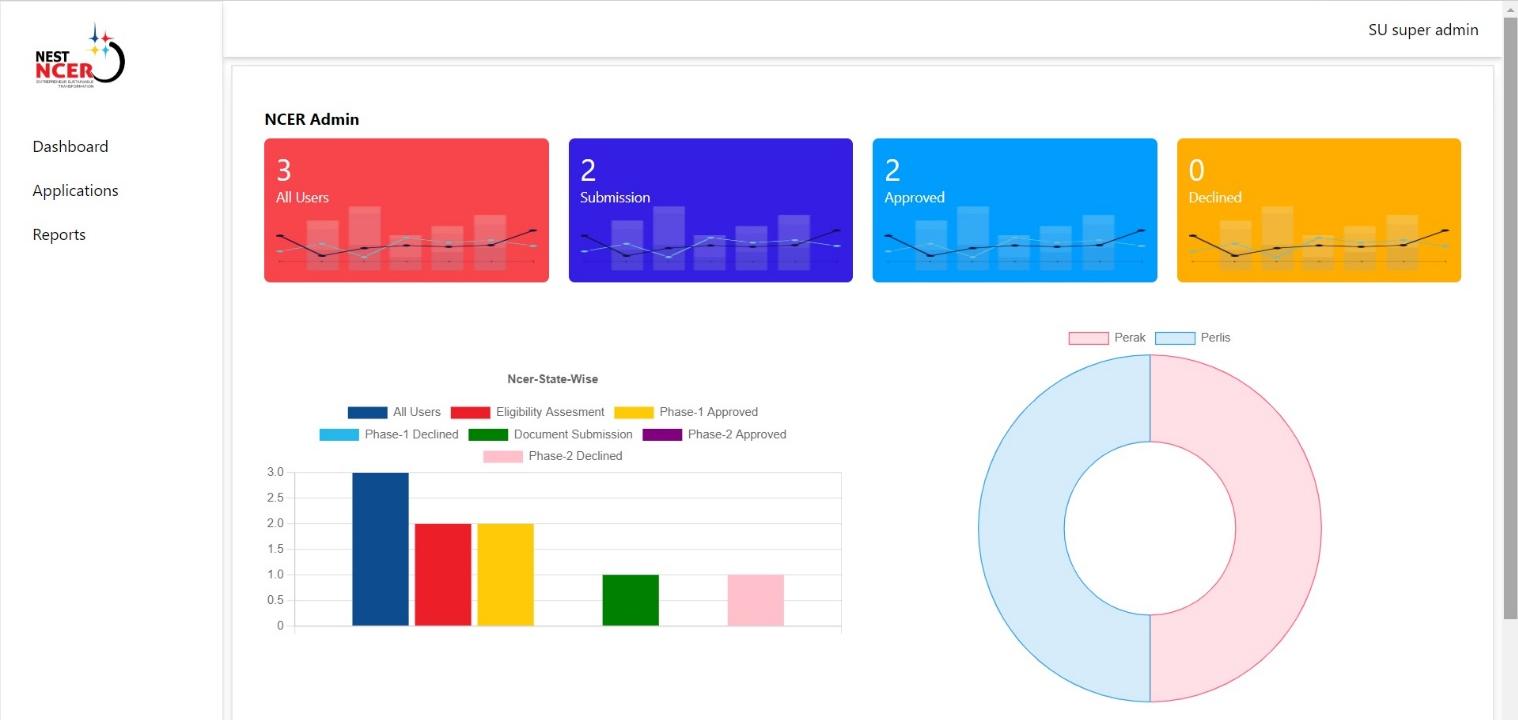Toggle Perlis legend on doughnut chart
Screen dimensions: 1518x720
pyautogui.click(x=1193, y=338)
